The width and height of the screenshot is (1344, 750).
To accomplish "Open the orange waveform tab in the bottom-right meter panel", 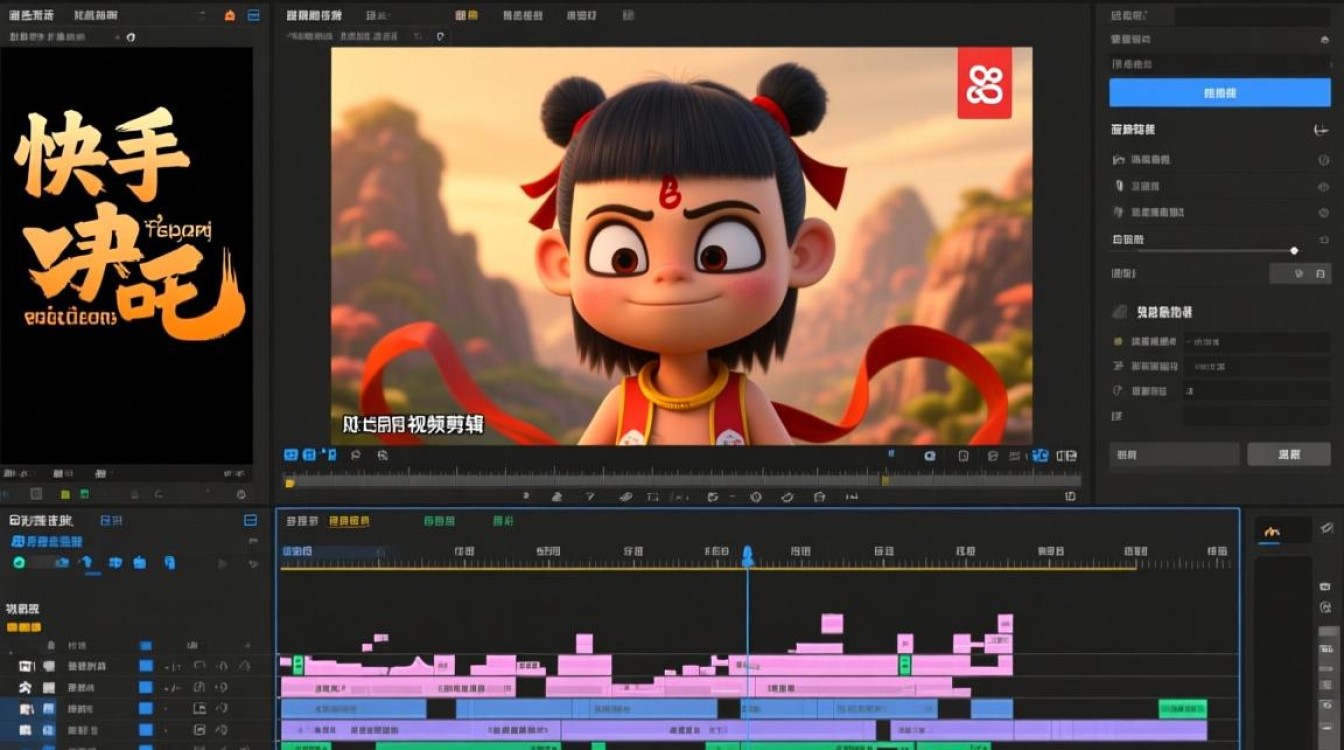I will tap(1272, 531).
